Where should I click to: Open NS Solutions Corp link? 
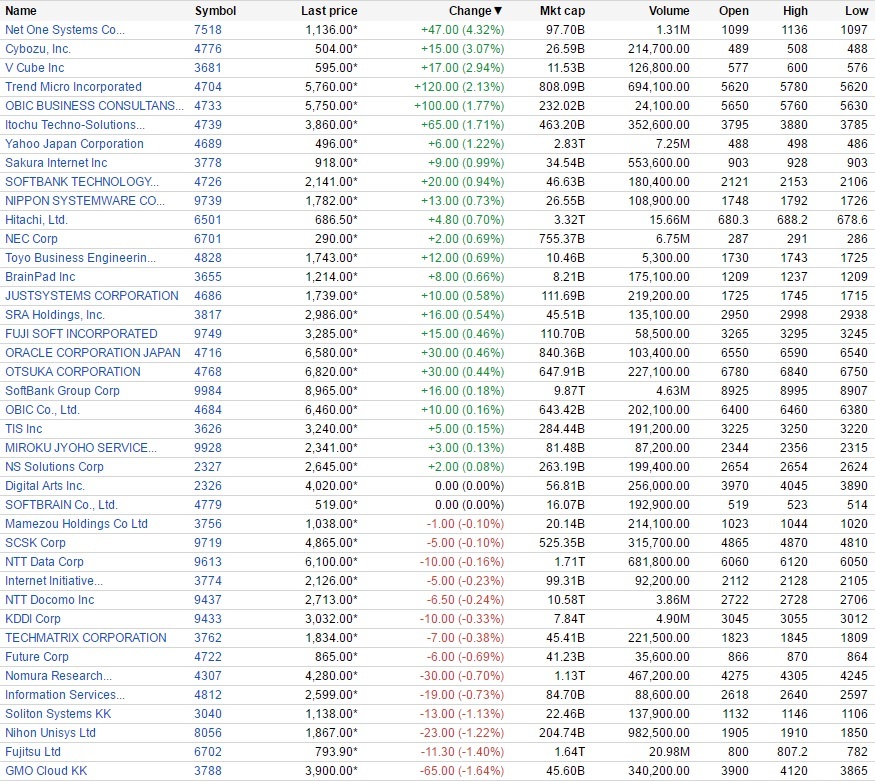click(54, 466)
